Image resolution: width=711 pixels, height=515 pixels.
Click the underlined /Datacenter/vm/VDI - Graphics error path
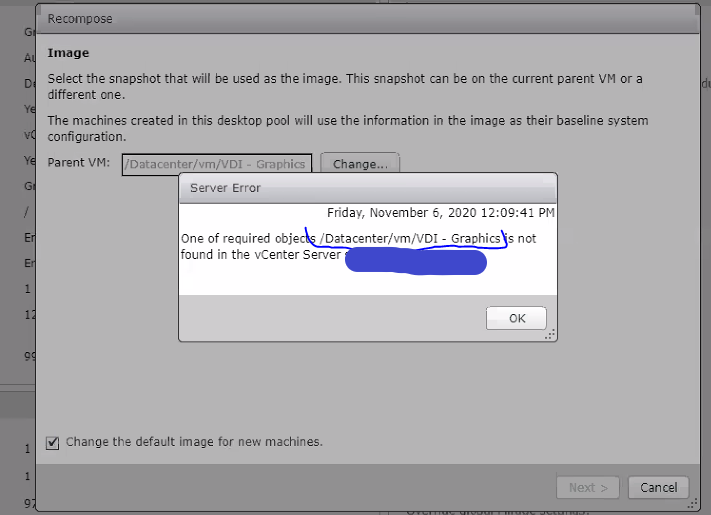(410, 238)
